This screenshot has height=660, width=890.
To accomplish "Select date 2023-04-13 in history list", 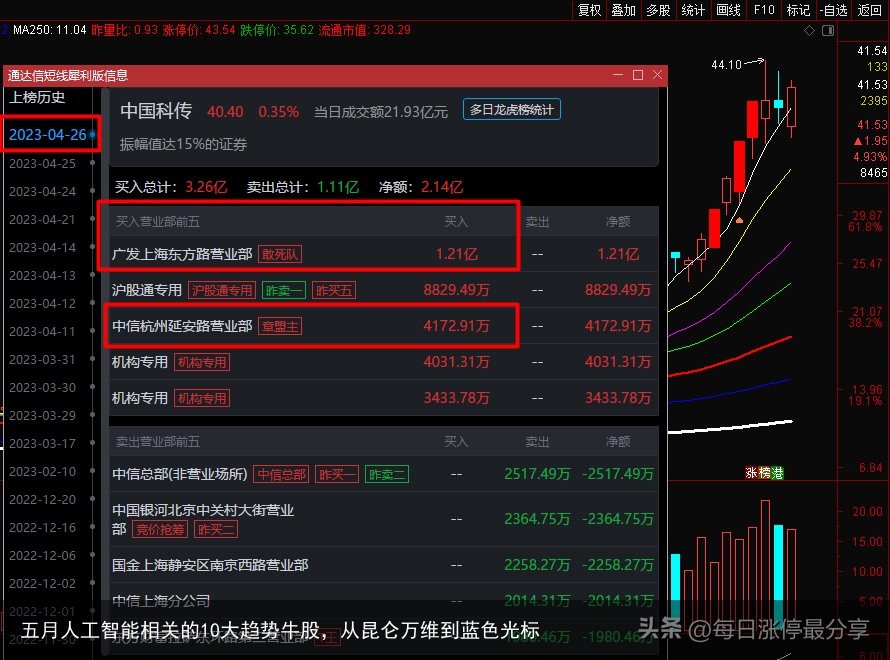I will [x=43, y=276].
